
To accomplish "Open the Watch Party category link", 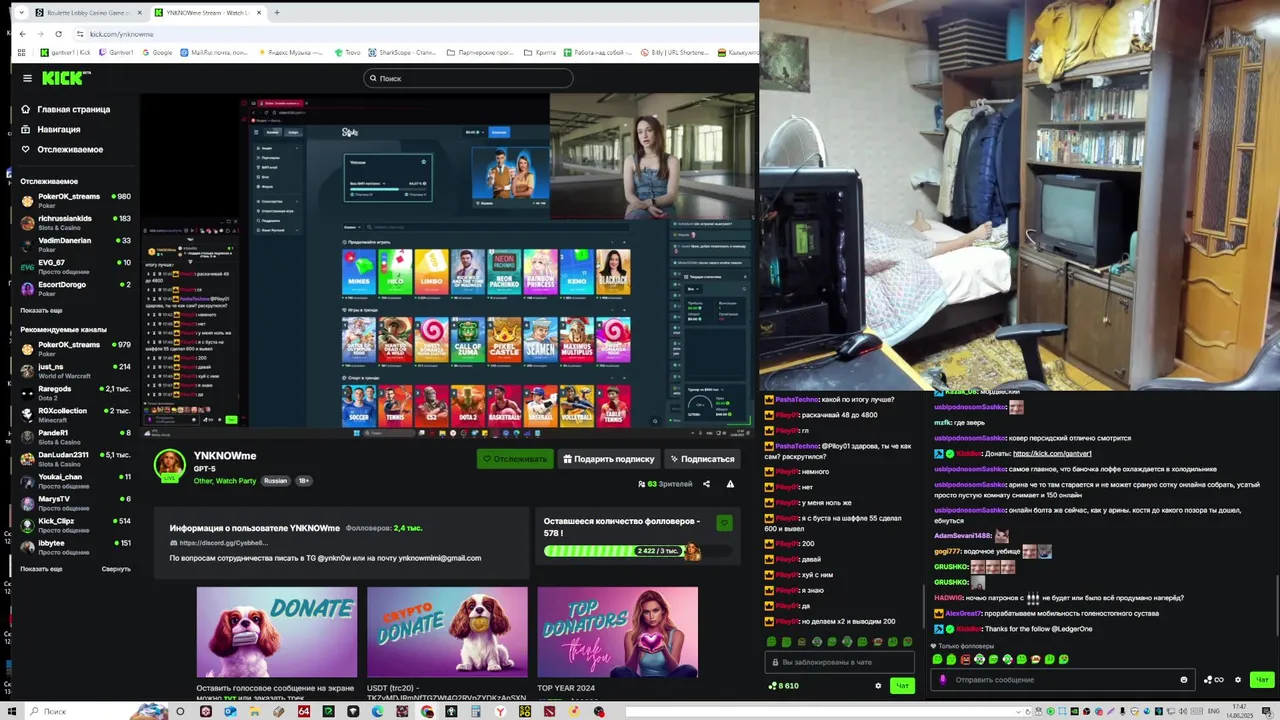I will [x=238, y=481].
